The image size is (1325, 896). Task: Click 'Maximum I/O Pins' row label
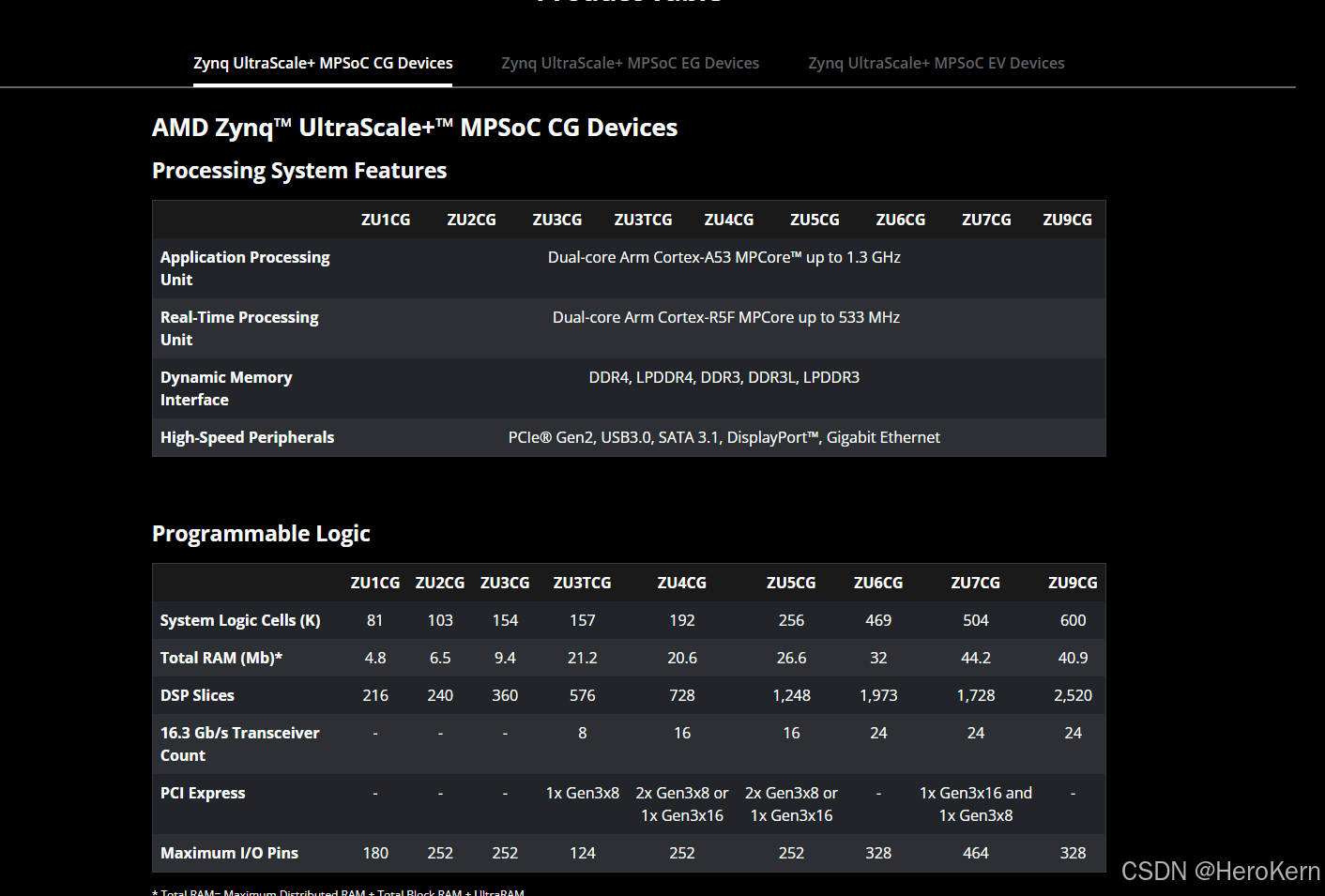coord(229,853)
